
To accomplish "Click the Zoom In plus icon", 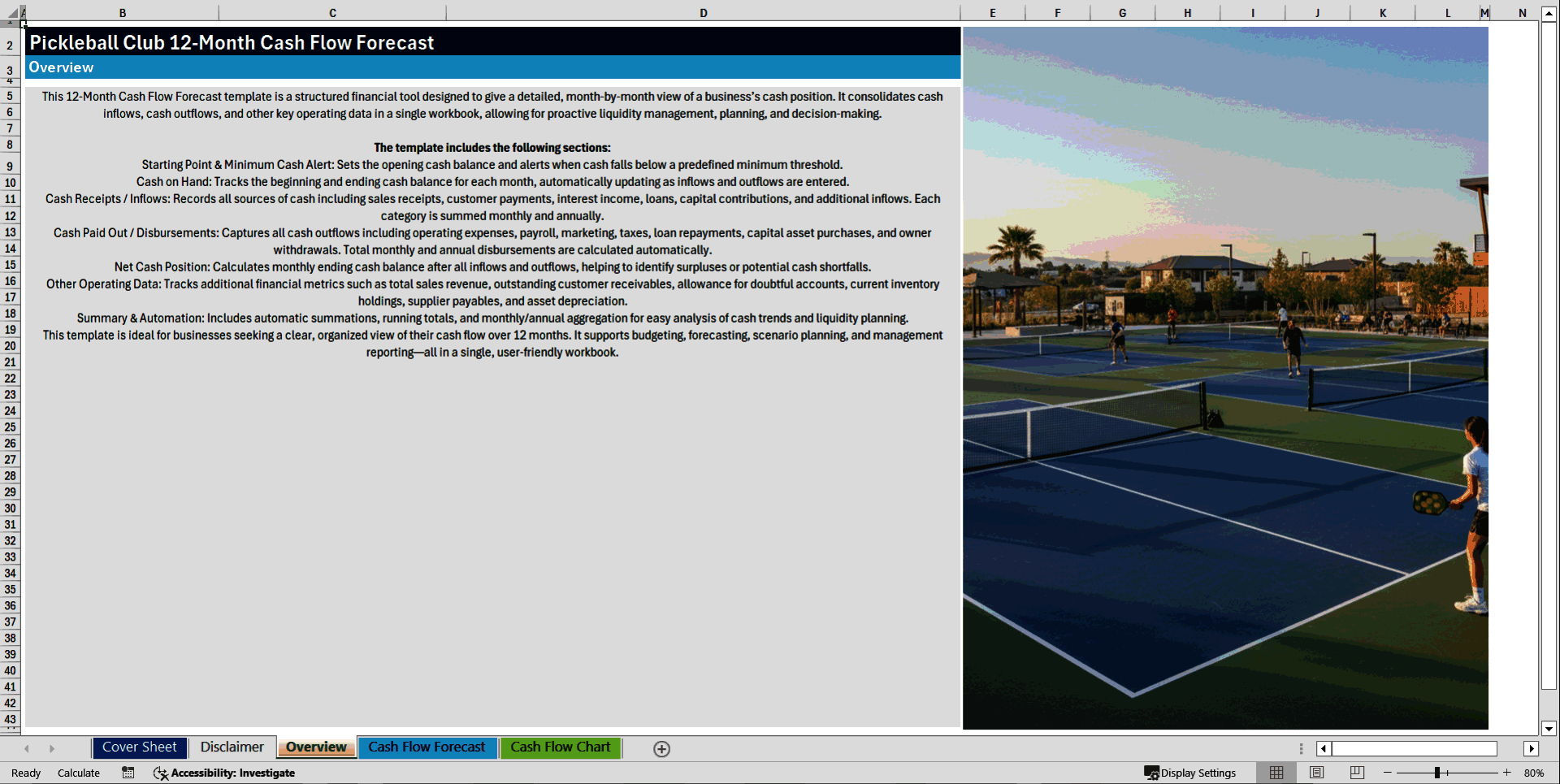I will click(1507, 773).
